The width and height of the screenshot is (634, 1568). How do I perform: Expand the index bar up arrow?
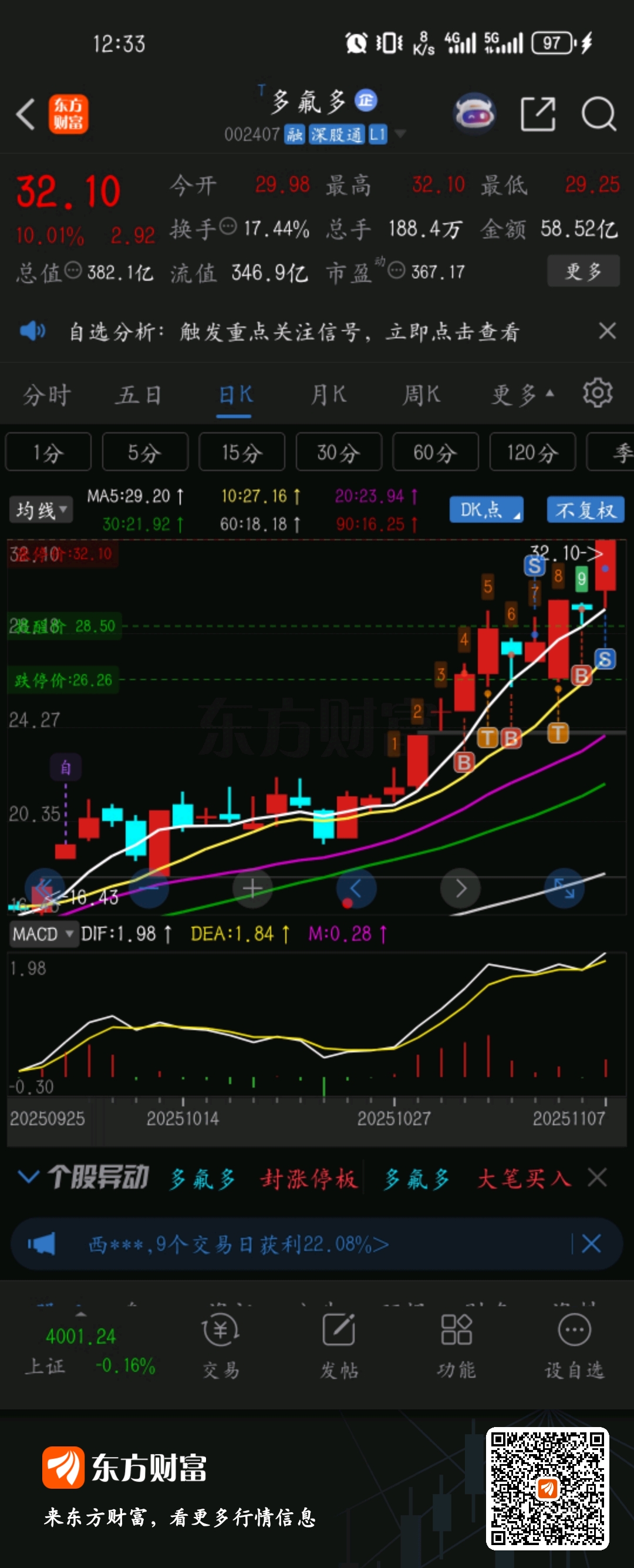(x=80, y=1314)
